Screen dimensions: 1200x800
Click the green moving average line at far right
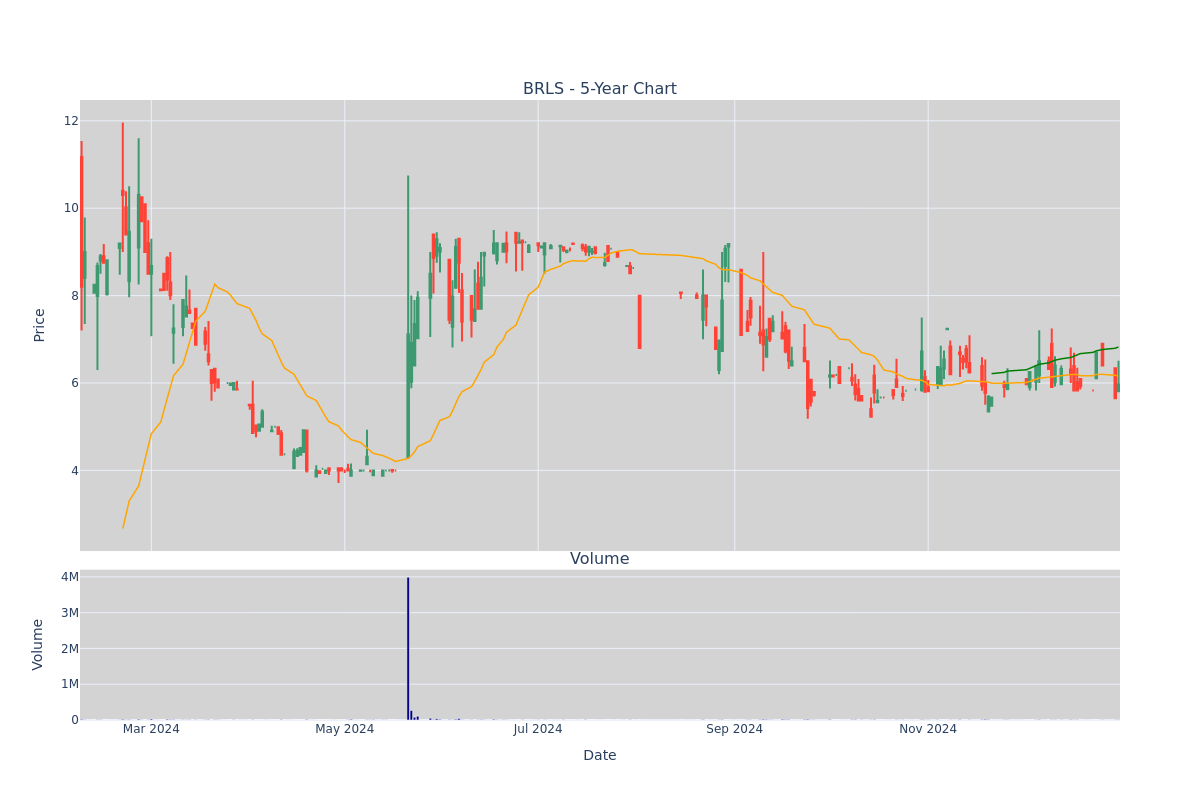pos(1055,360)
